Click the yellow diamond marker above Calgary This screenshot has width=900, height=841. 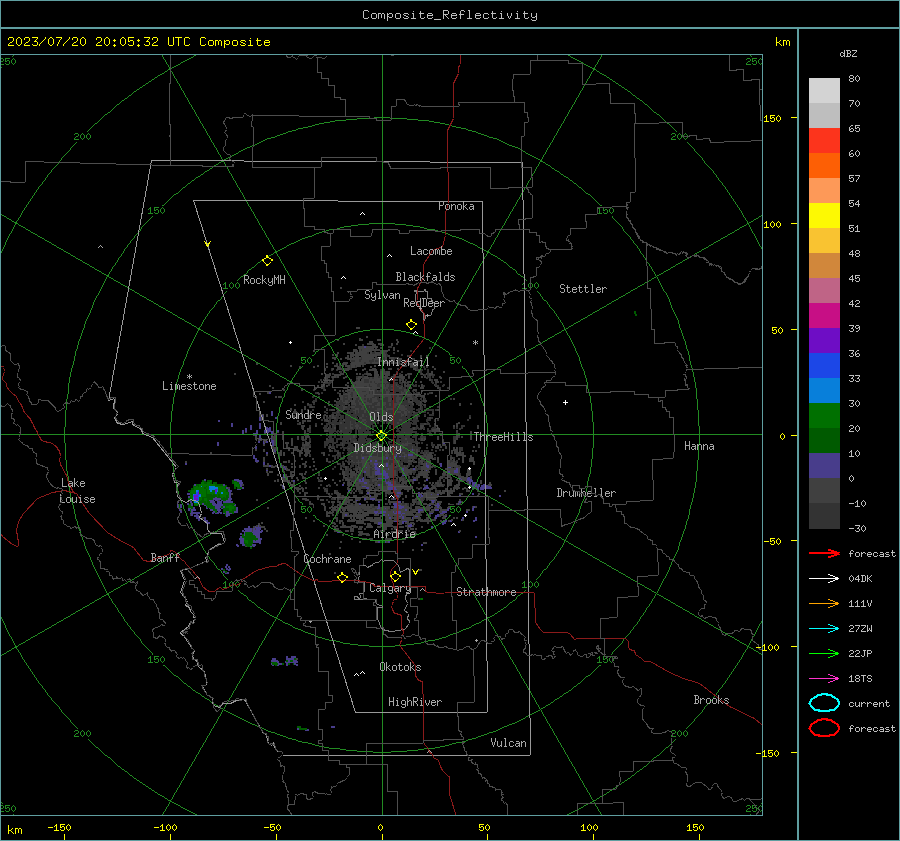(395, 576)
